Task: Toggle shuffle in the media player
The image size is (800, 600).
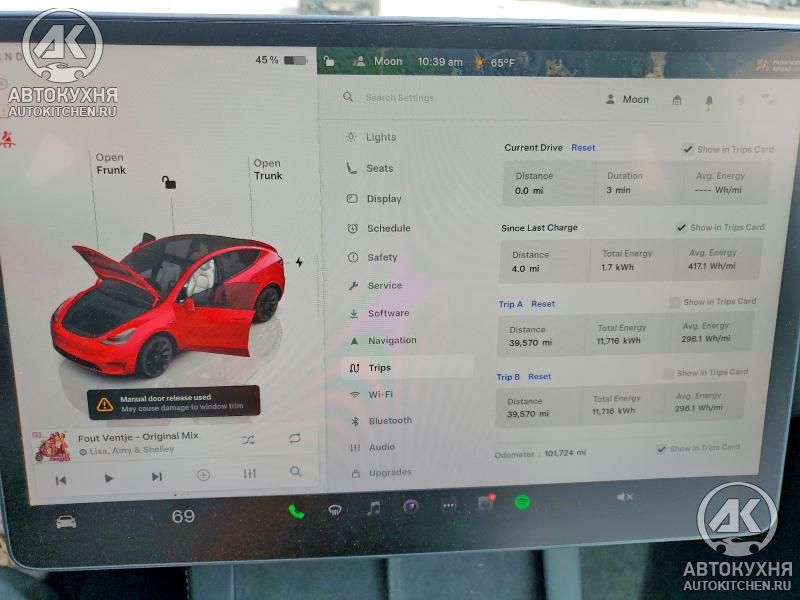Action: tap(248, 440)
